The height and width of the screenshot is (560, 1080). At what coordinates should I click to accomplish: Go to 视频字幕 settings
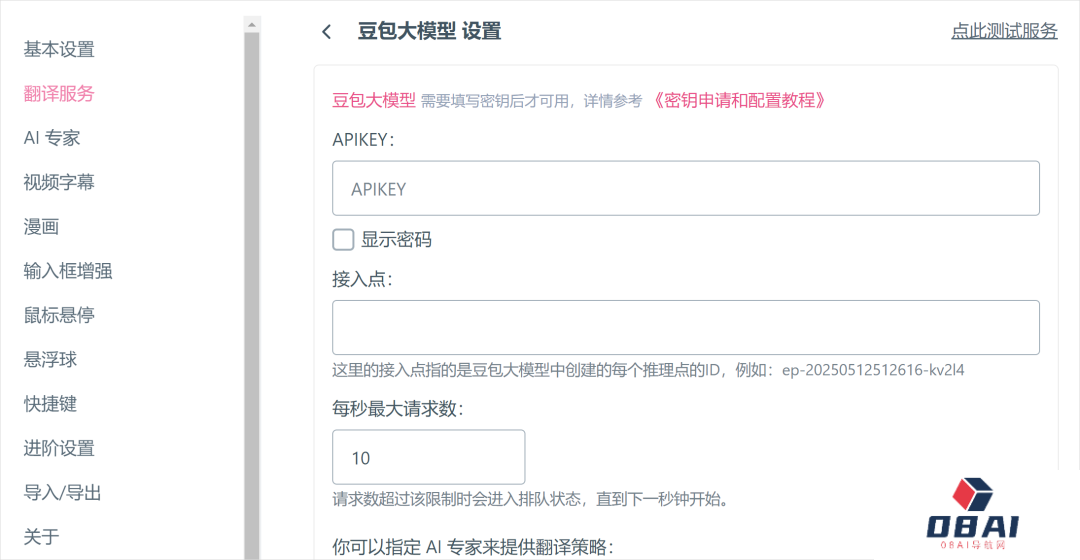pyautogui.click(x=59, y=182)
